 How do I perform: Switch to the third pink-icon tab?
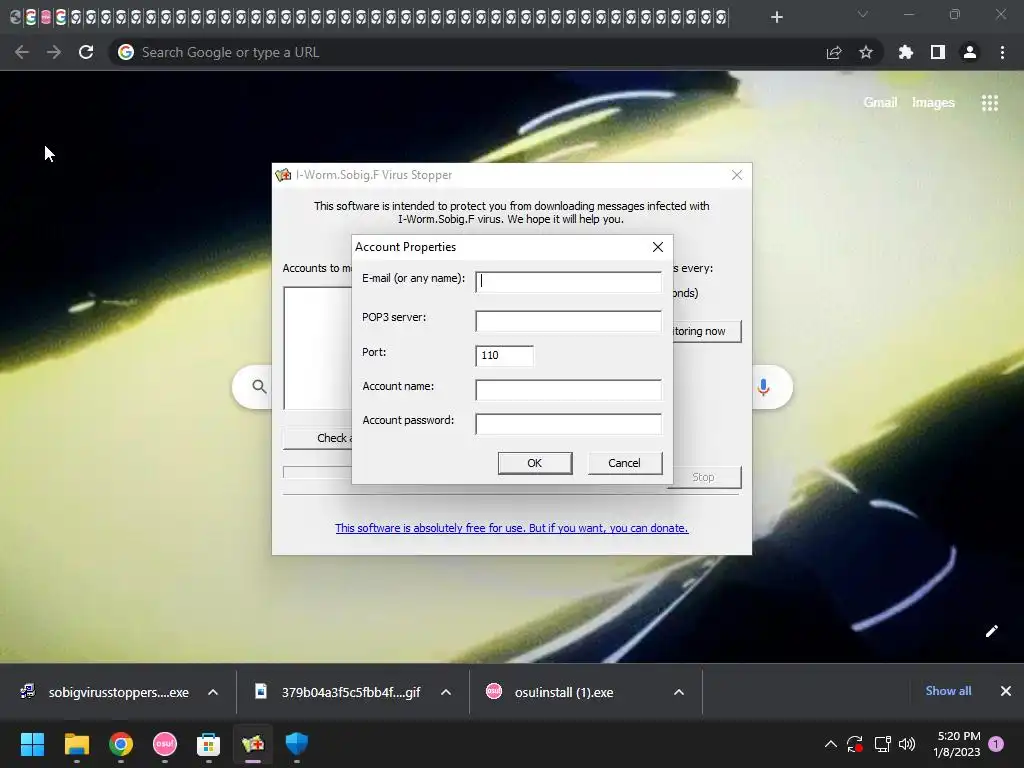(46, 17)
